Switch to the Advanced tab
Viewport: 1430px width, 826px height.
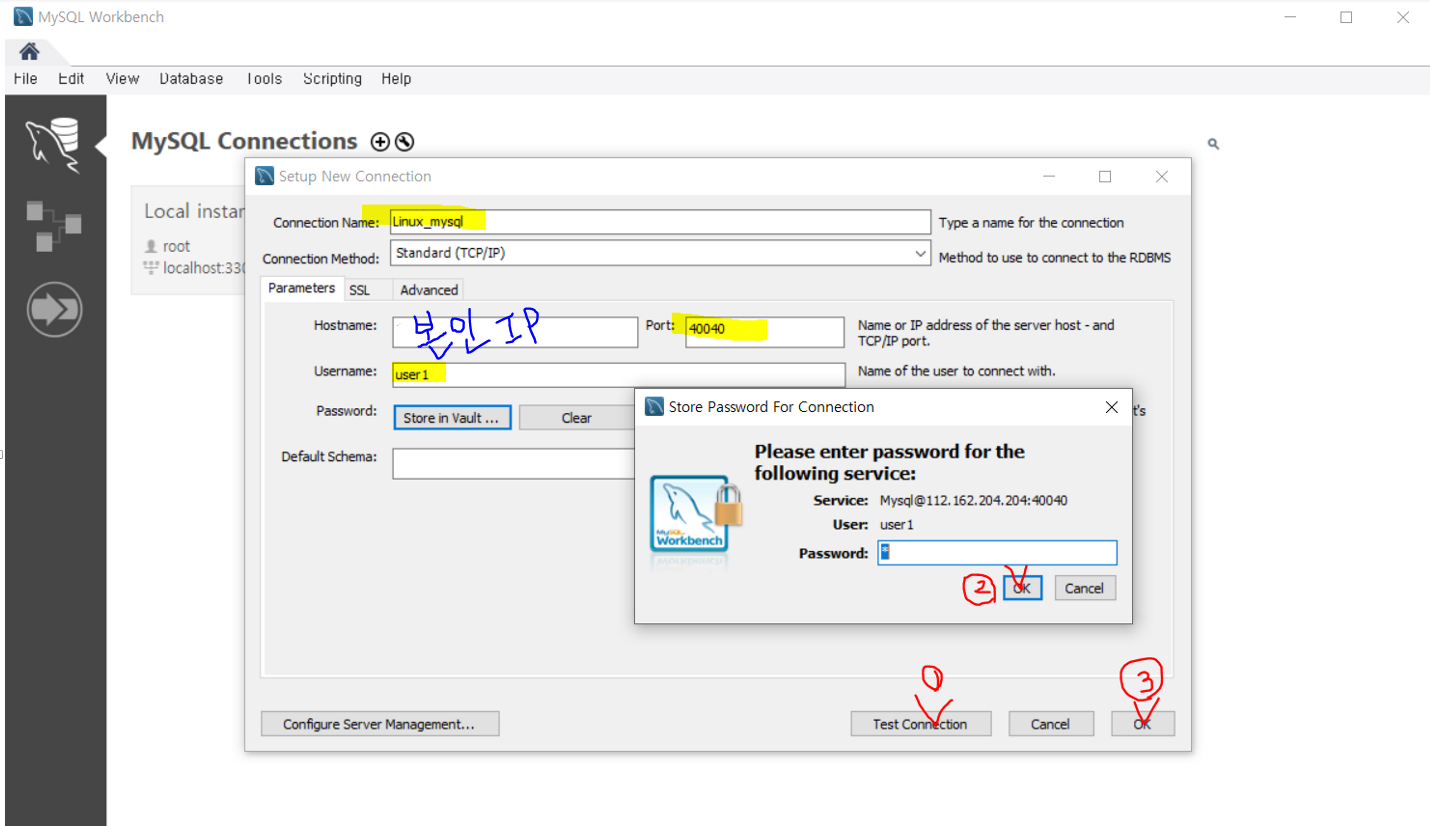point(429,290)
